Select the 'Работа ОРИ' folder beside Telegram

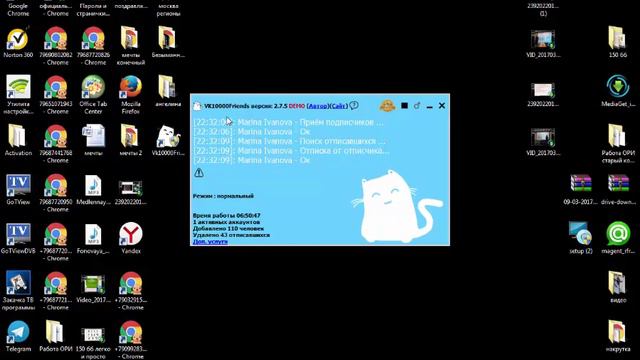coord(56,336)
